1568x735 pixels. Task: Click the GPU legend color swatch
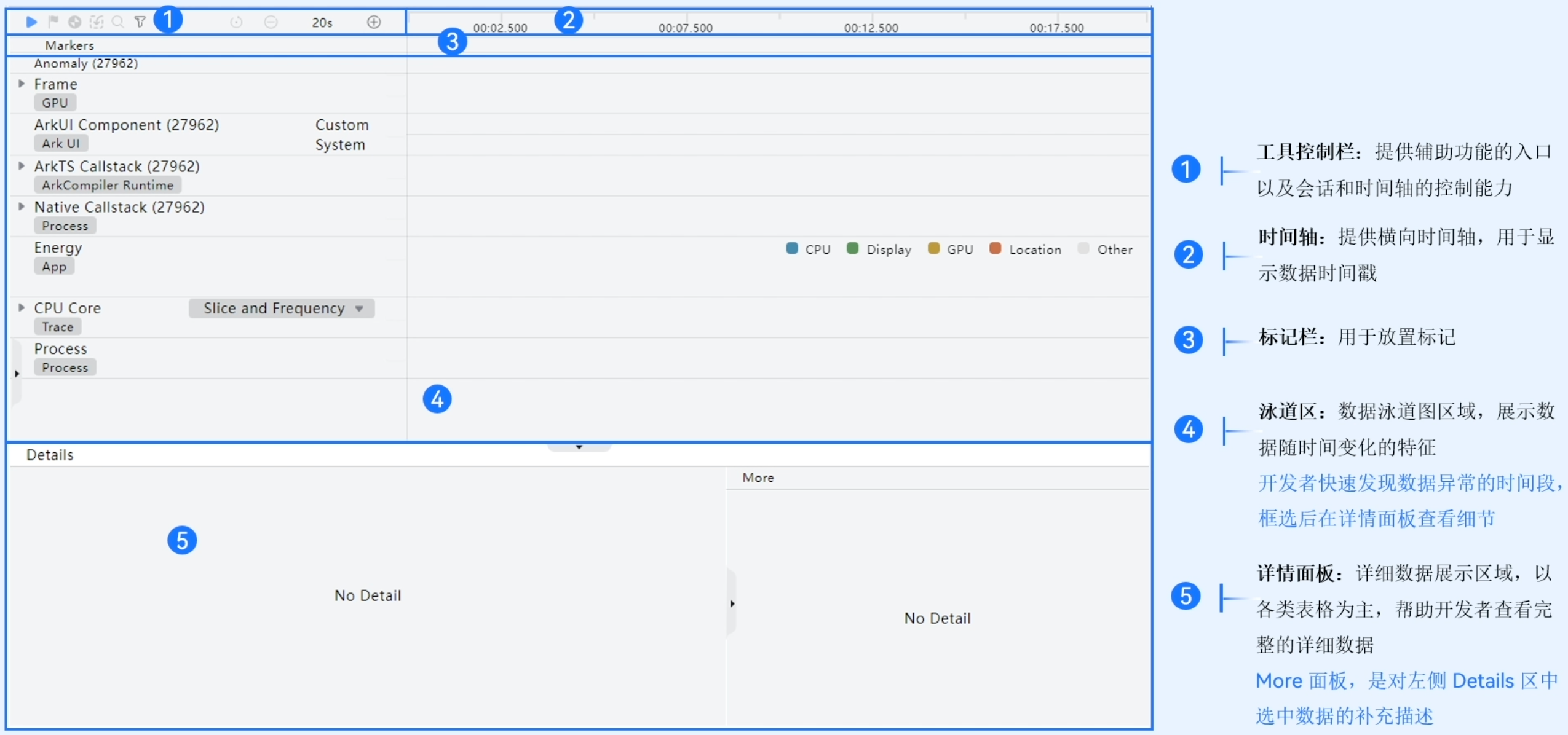pos(933,248)
